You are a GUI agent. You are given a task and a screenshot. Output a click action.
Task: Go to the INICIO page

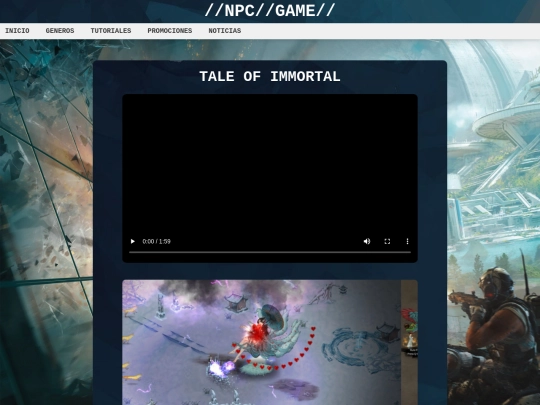17,31
